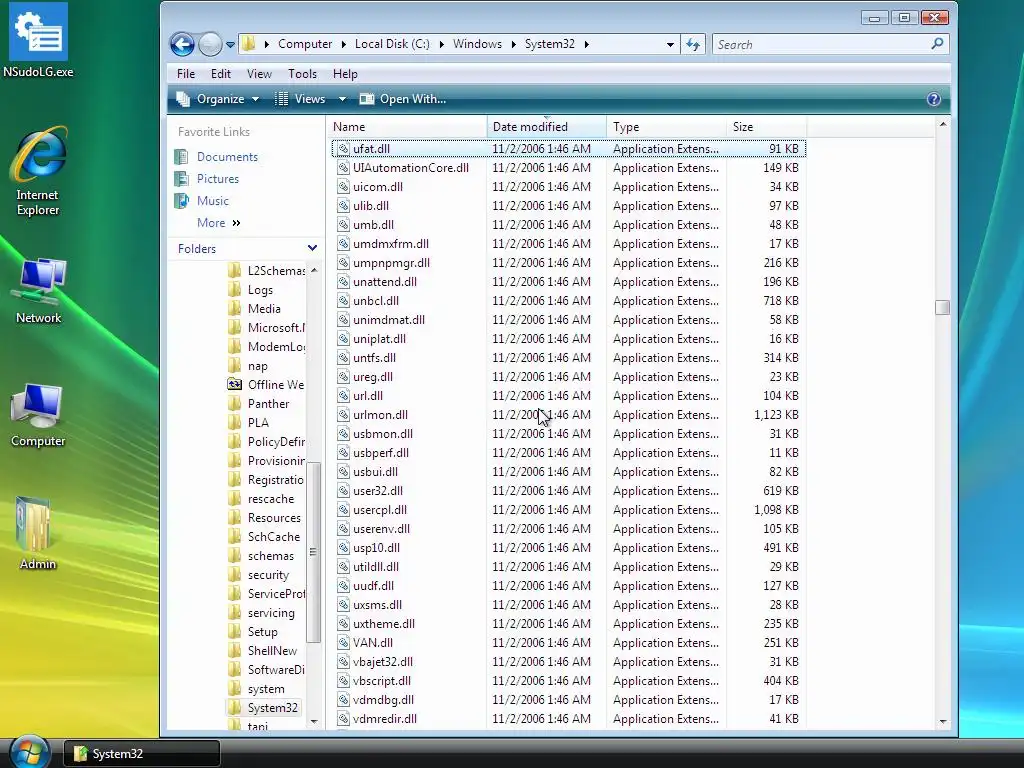Click Computer in the breadcrumb path
The image size is (1024, 768).
[305, 44]
